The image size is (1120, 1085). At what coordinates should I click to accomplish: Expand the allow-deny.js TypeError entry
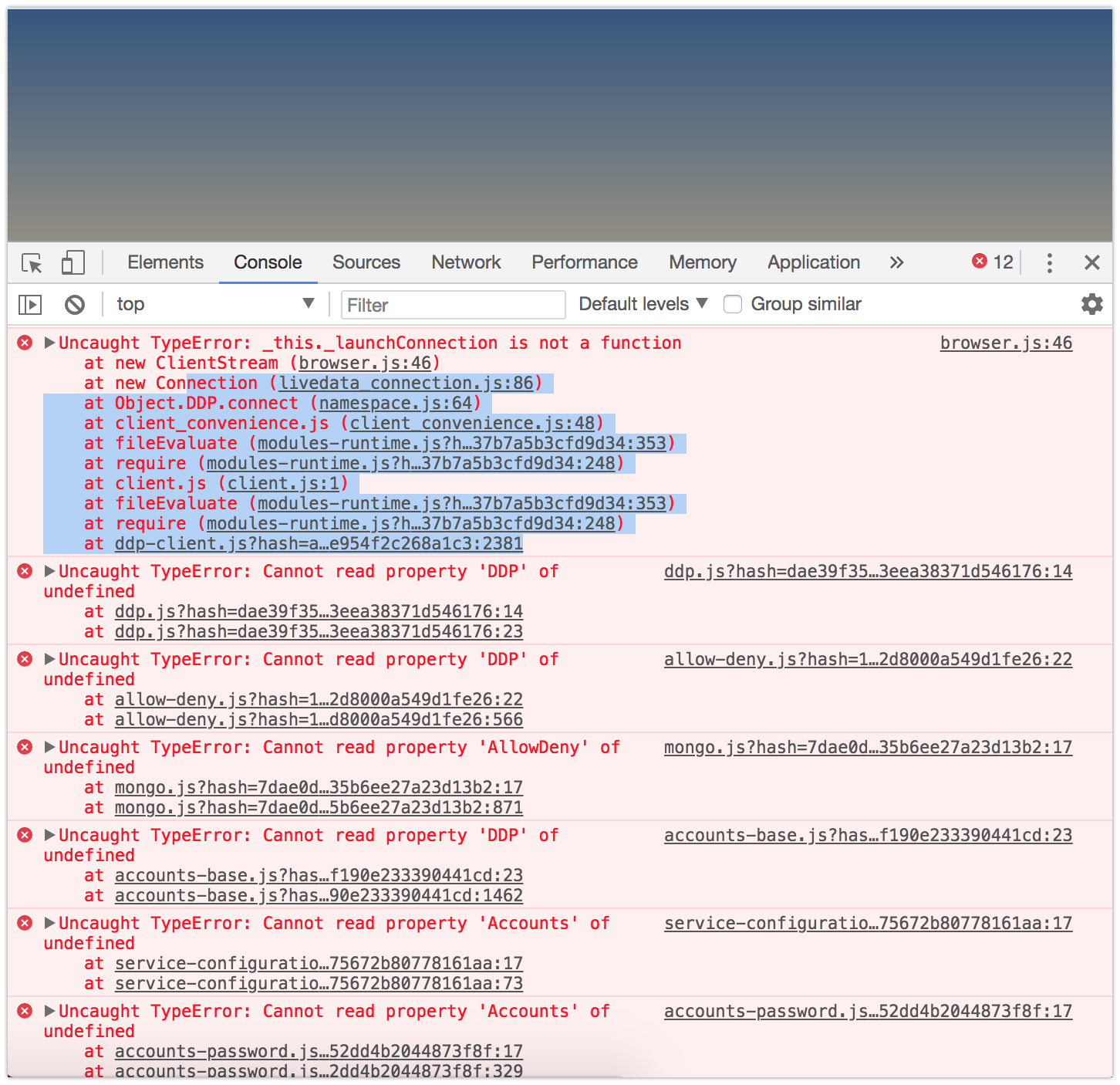[50, 659]
